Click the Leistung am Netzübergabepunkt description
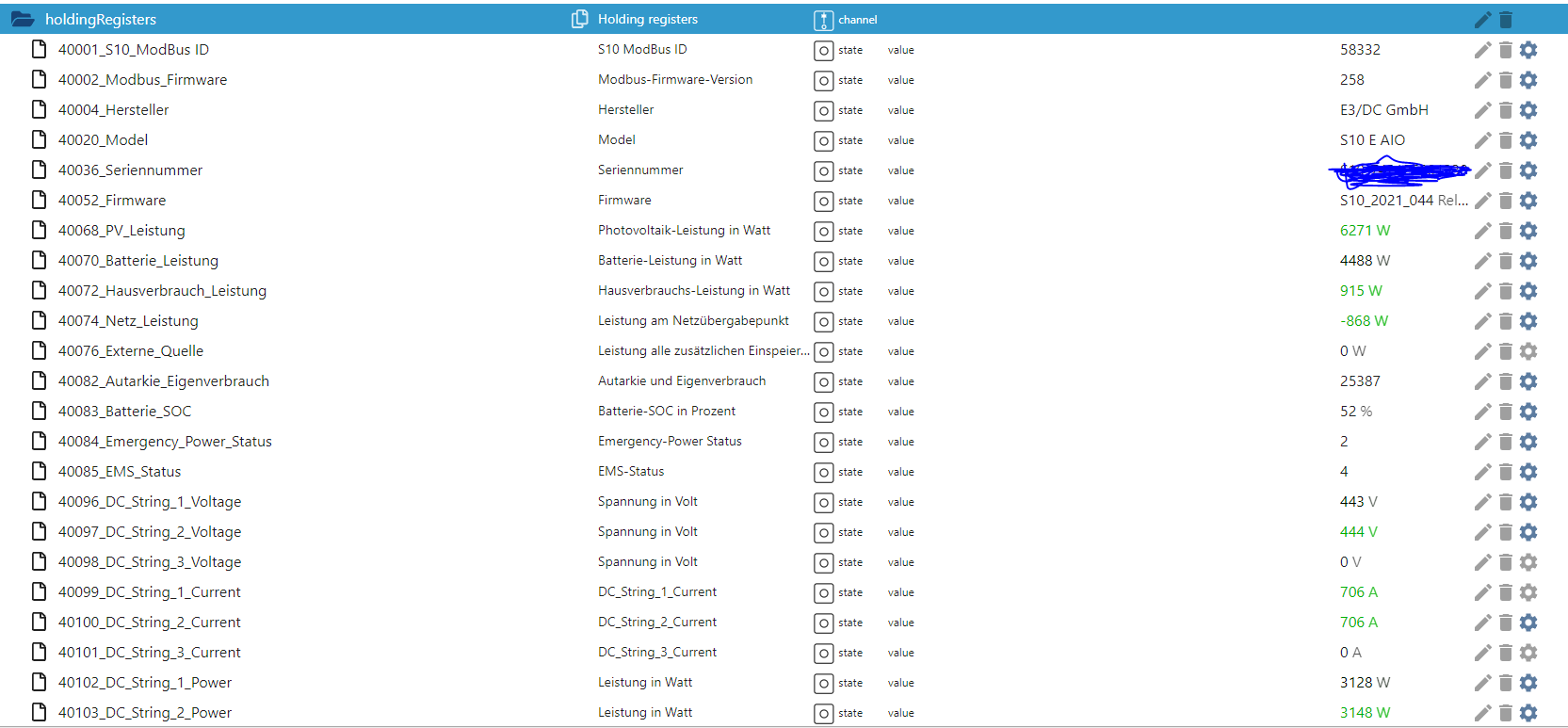1568x728 pixels. (693, 321)
